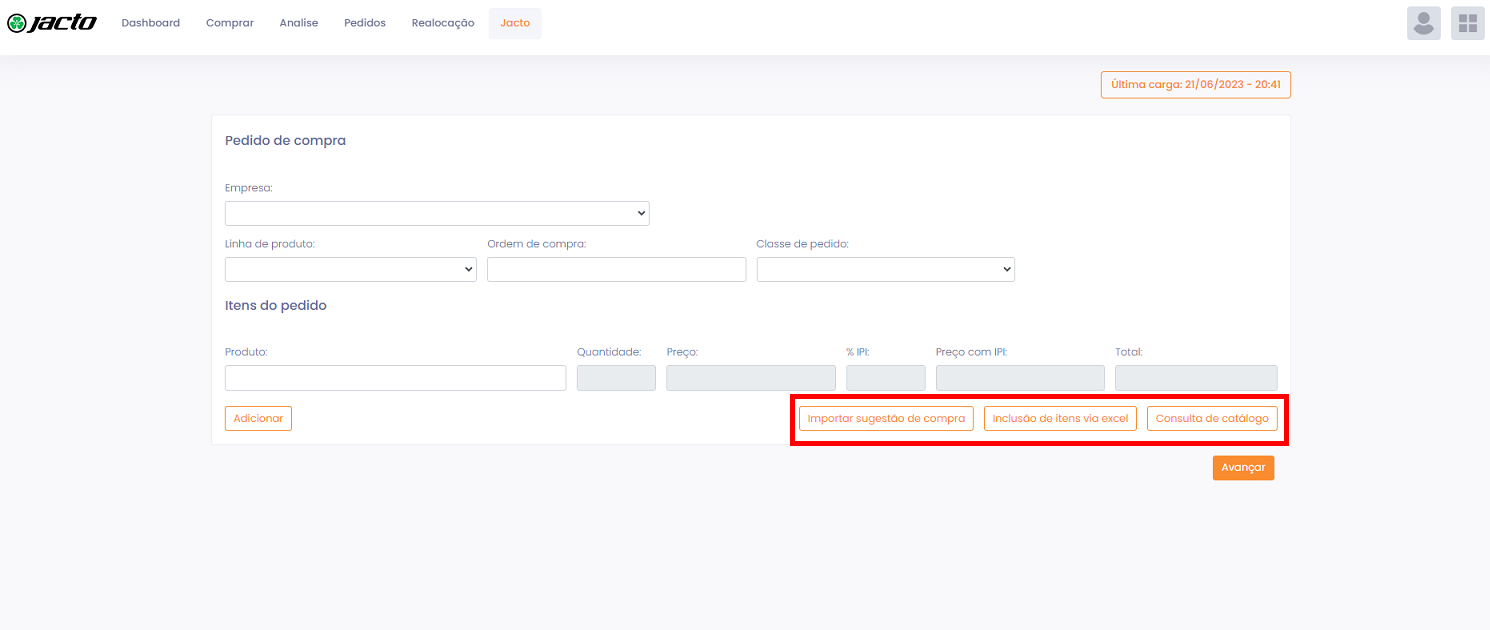The image size is (1490, 630).
Task: Click the 'Pedido de compra' heading
Action: tap(285, 141)
